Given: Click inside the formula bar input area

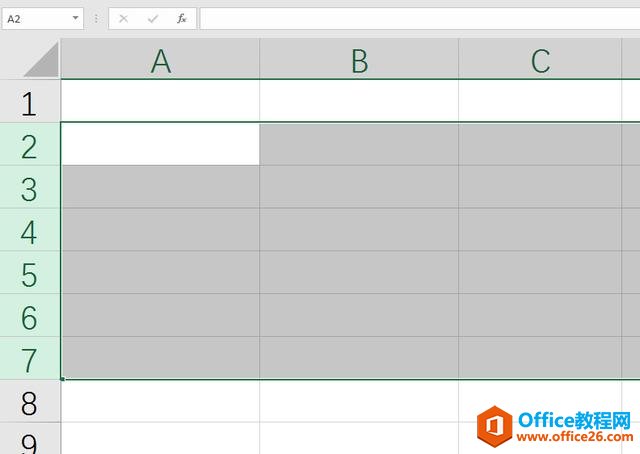Looking at the screenshot, I should click(418, 19).
